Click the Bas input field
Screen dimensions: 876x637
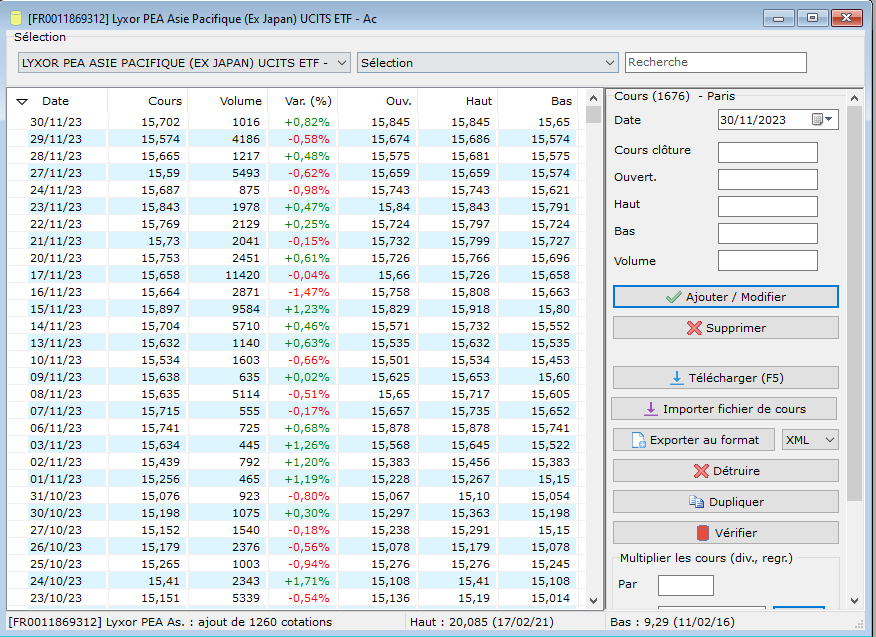coord(768,233)
